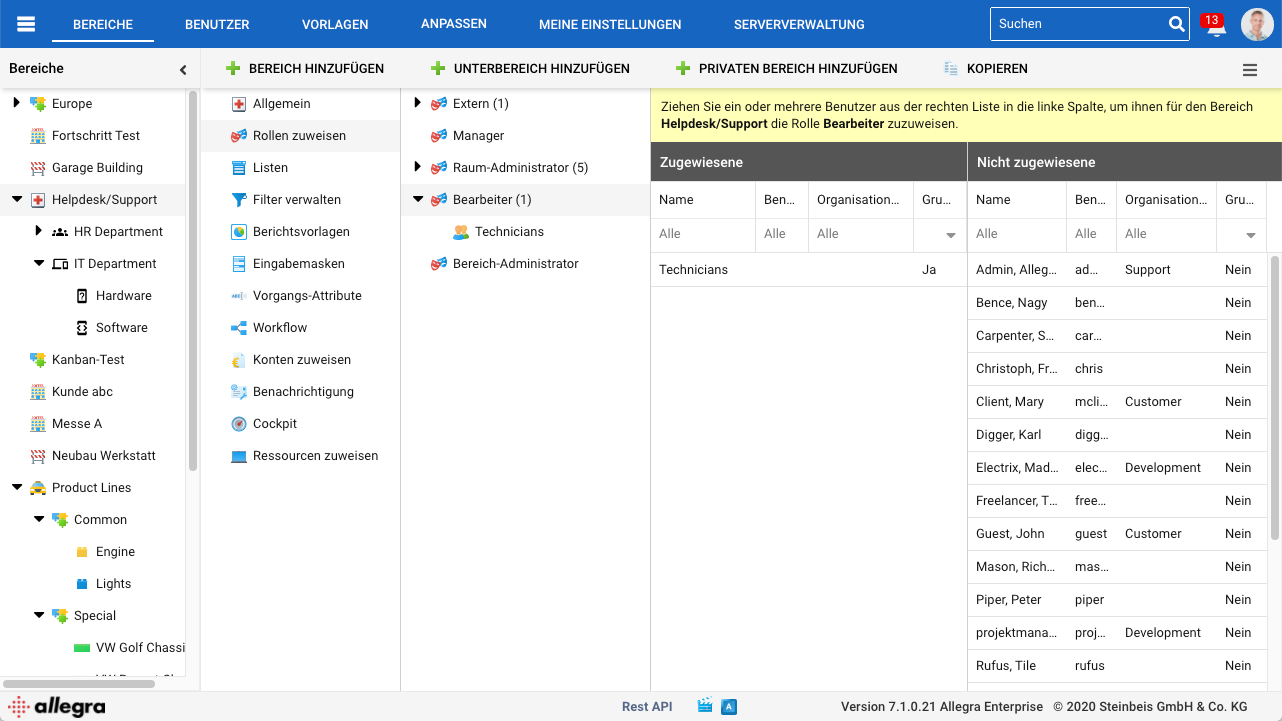This screenshot has height=721, width=1282.
Task: Click the Workflow icon in settings list
Action: click(x=239, y=328)
